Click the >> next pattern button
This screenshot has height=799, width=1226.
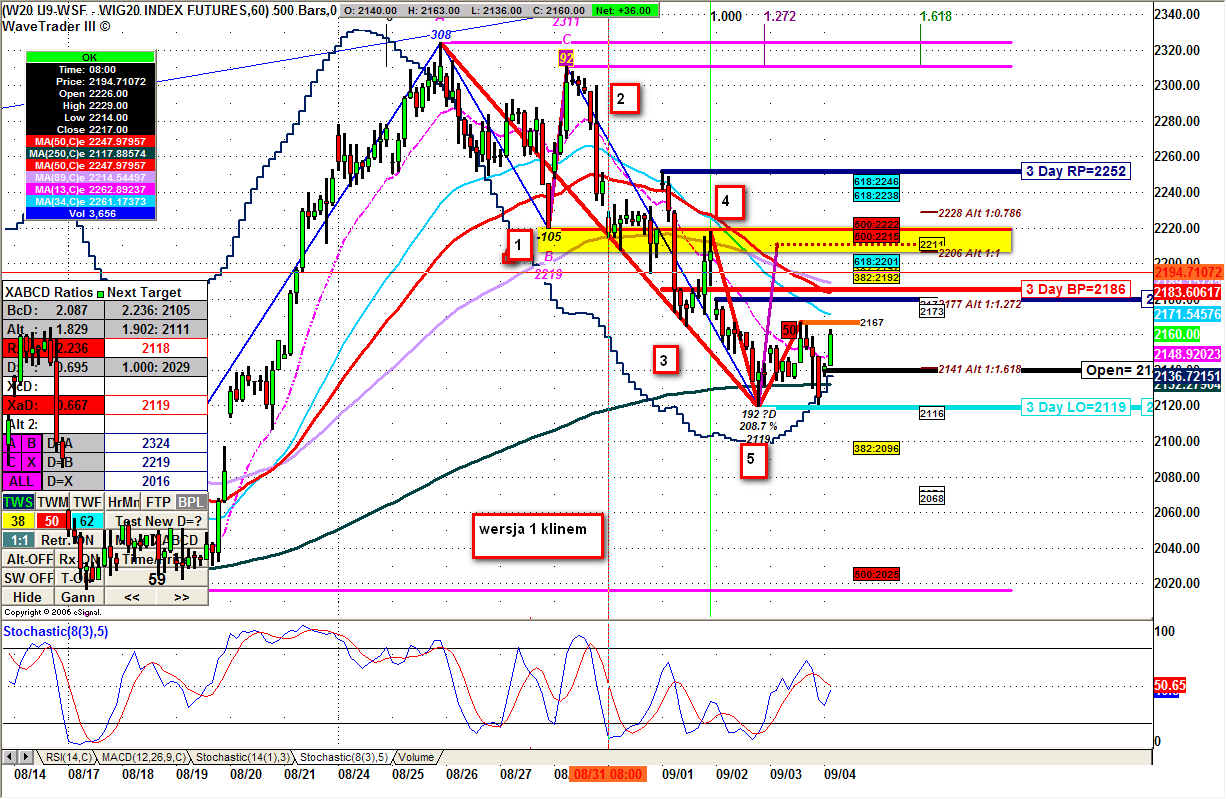(x=182, y=597)
